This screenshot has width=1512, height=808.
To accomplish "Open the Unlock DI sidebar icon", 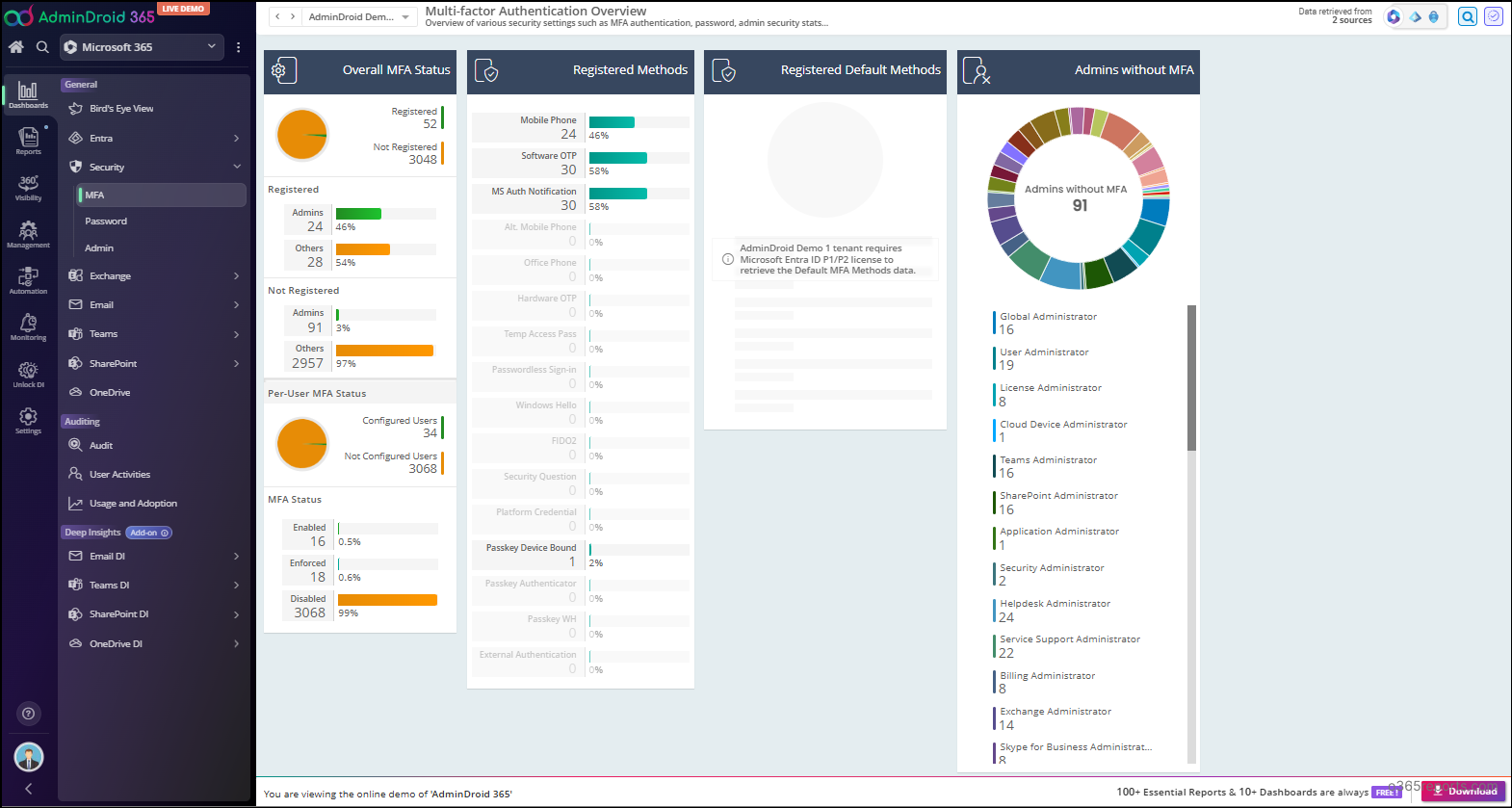I will click(28, 374).
